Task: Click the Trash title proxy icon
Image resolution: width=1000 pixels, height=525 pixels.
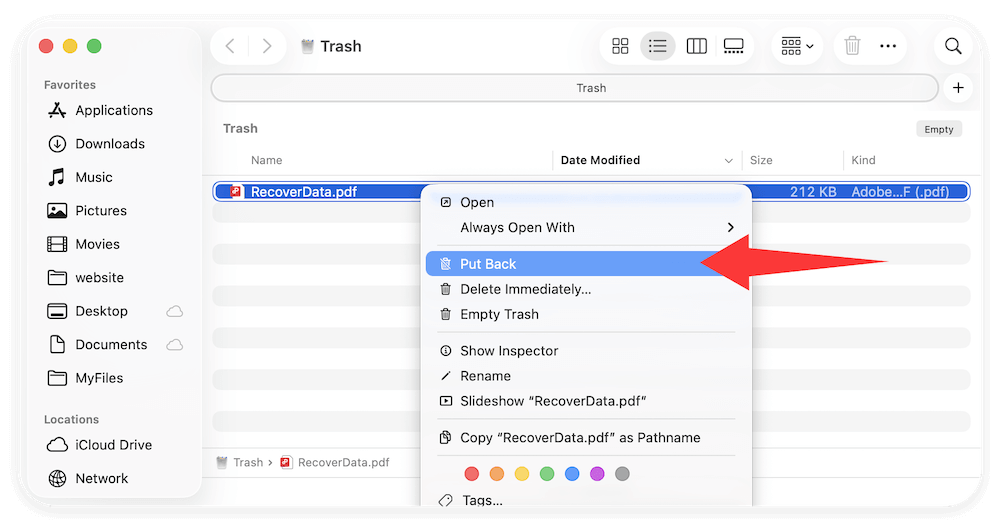Action: click(307, 46)
